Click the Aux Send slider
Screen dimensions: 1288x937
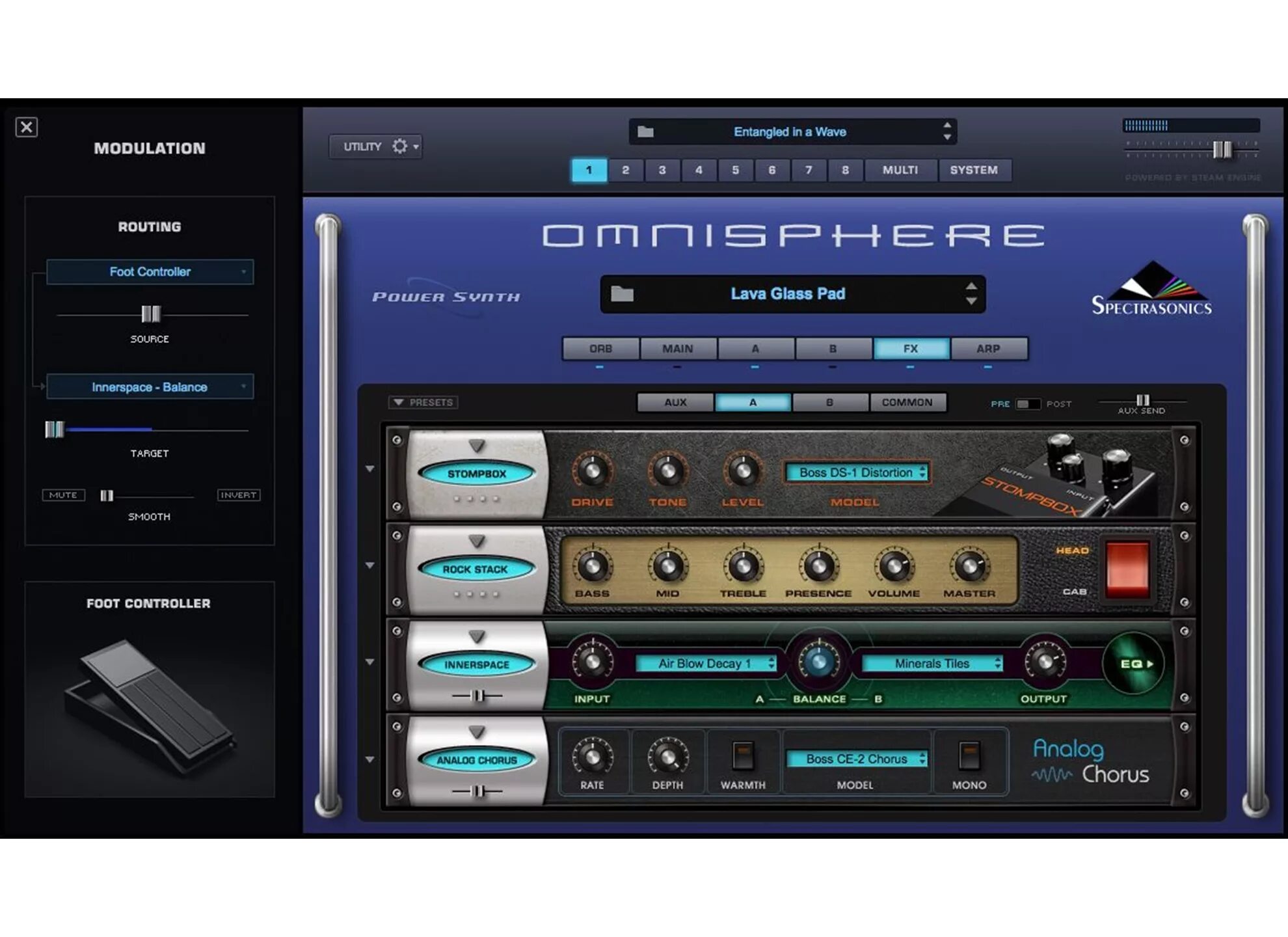tap(1142, 400)
